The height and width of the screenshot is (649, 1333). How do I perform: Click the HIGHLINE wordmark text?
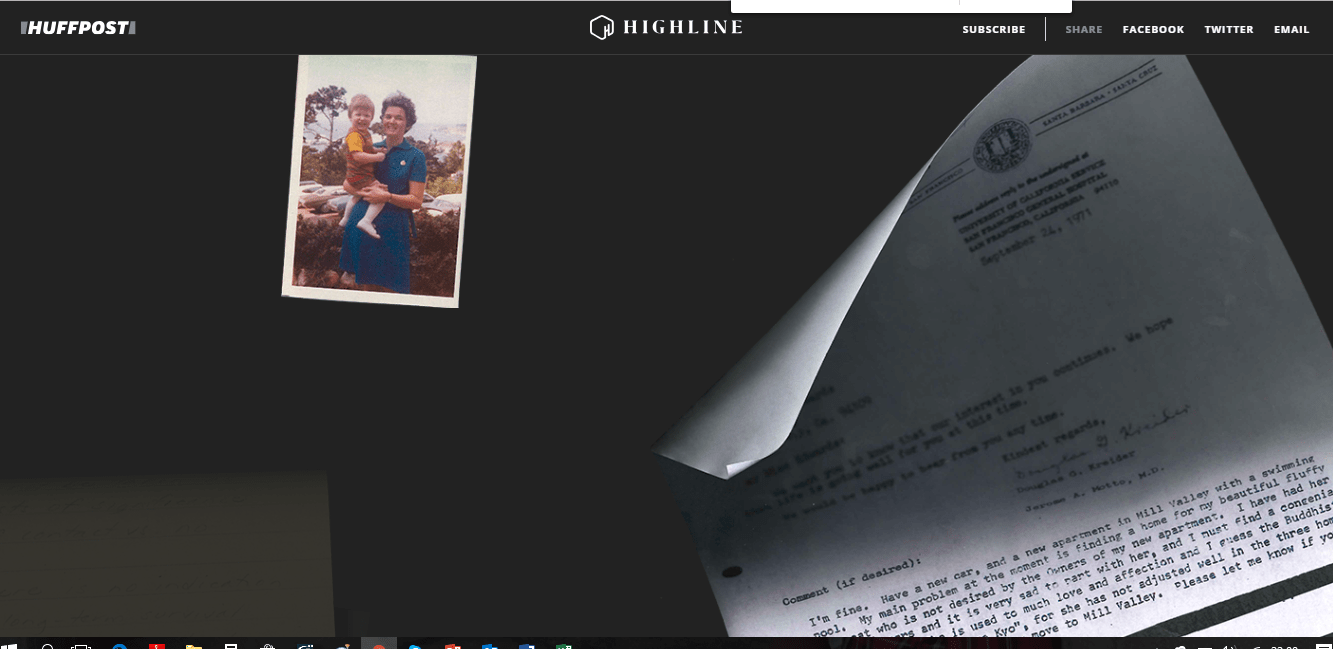(x=682, y=28)
